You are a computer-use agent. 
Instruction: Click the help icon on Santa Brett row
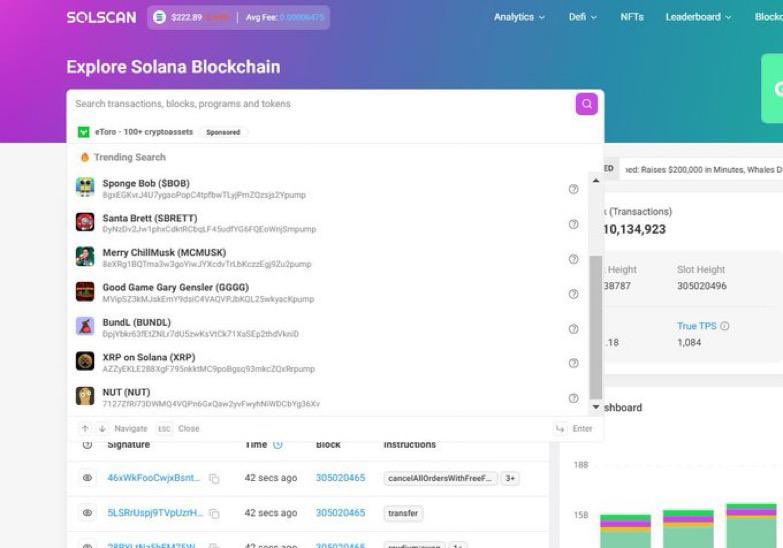point(573,224)
